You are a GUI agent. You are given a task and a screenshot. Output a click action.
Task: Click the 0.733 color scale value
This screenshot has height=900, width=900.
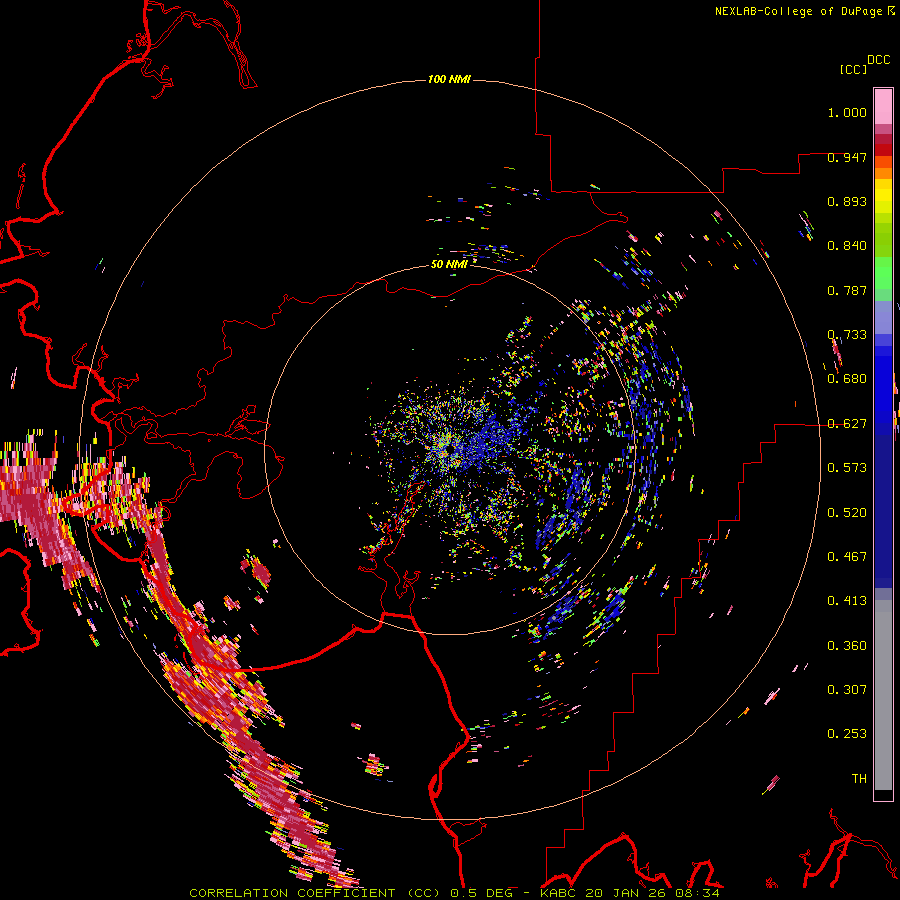847,335
